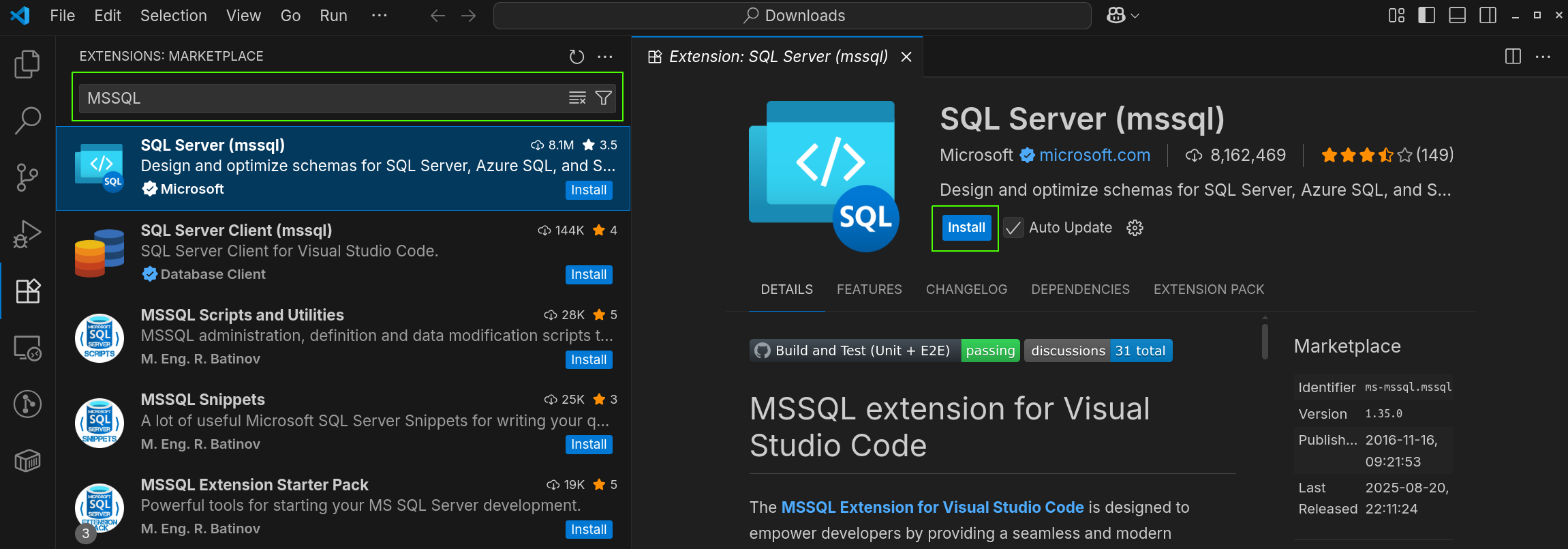1568x549 pixels.
Task: Click the large SQL Server extension logo
Action: click(825, 176)
